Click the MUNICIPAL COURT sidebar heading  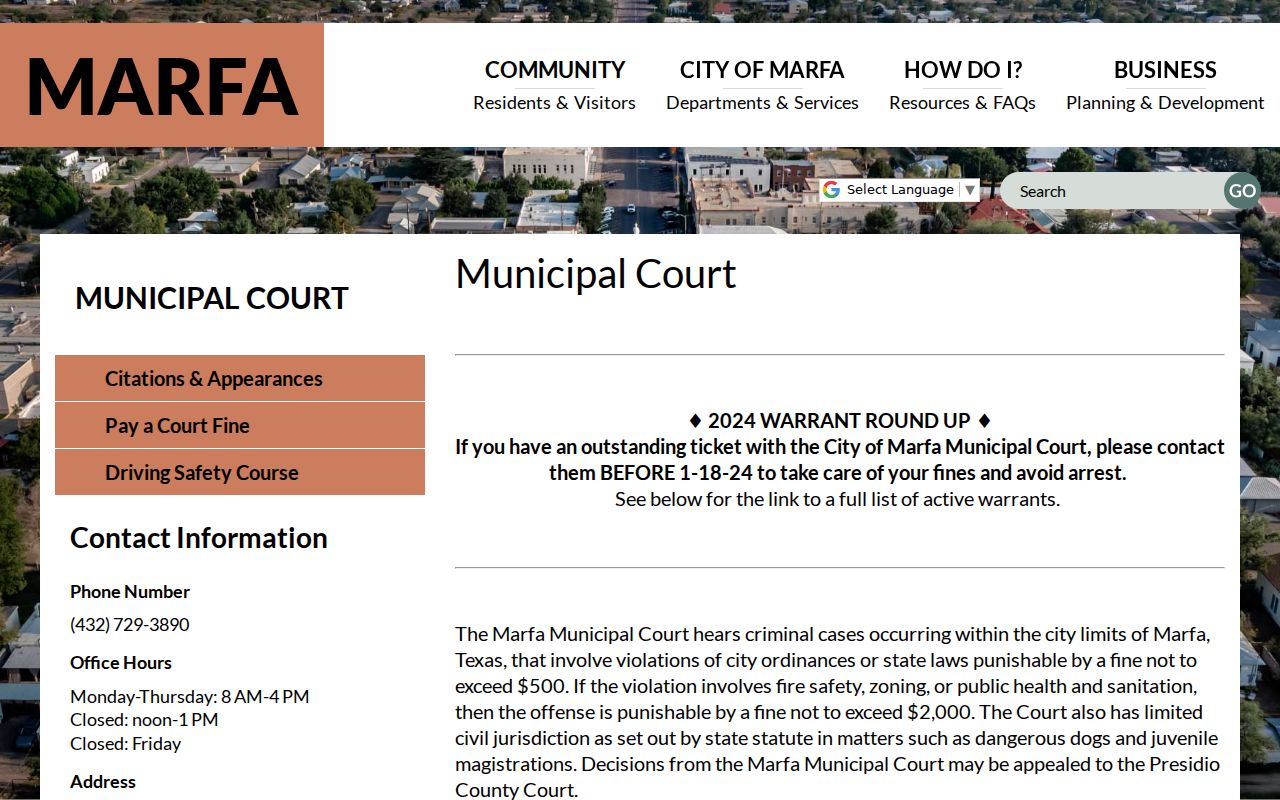click(212, 298)
